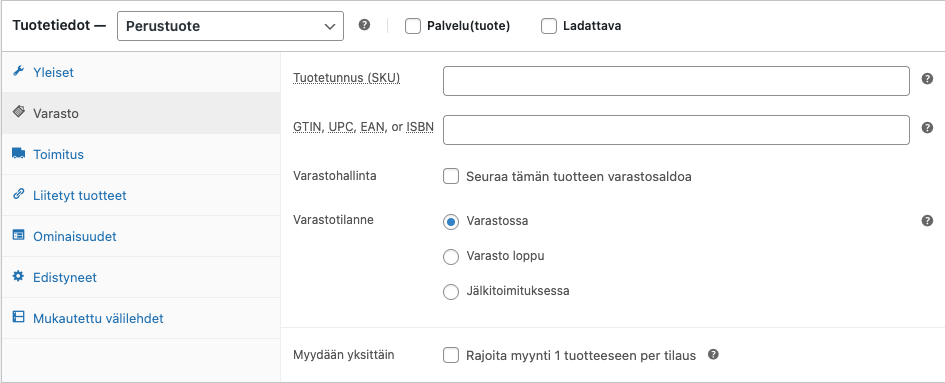Click help icon for Rajoita myynti option
Viewport: 945px width, 383px height.
click(714, 354)
